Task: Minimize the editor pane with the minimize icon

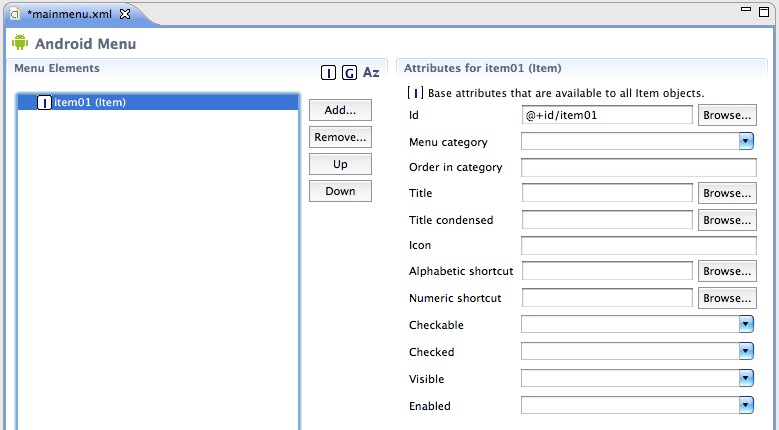Action: (x=746, y=9)
